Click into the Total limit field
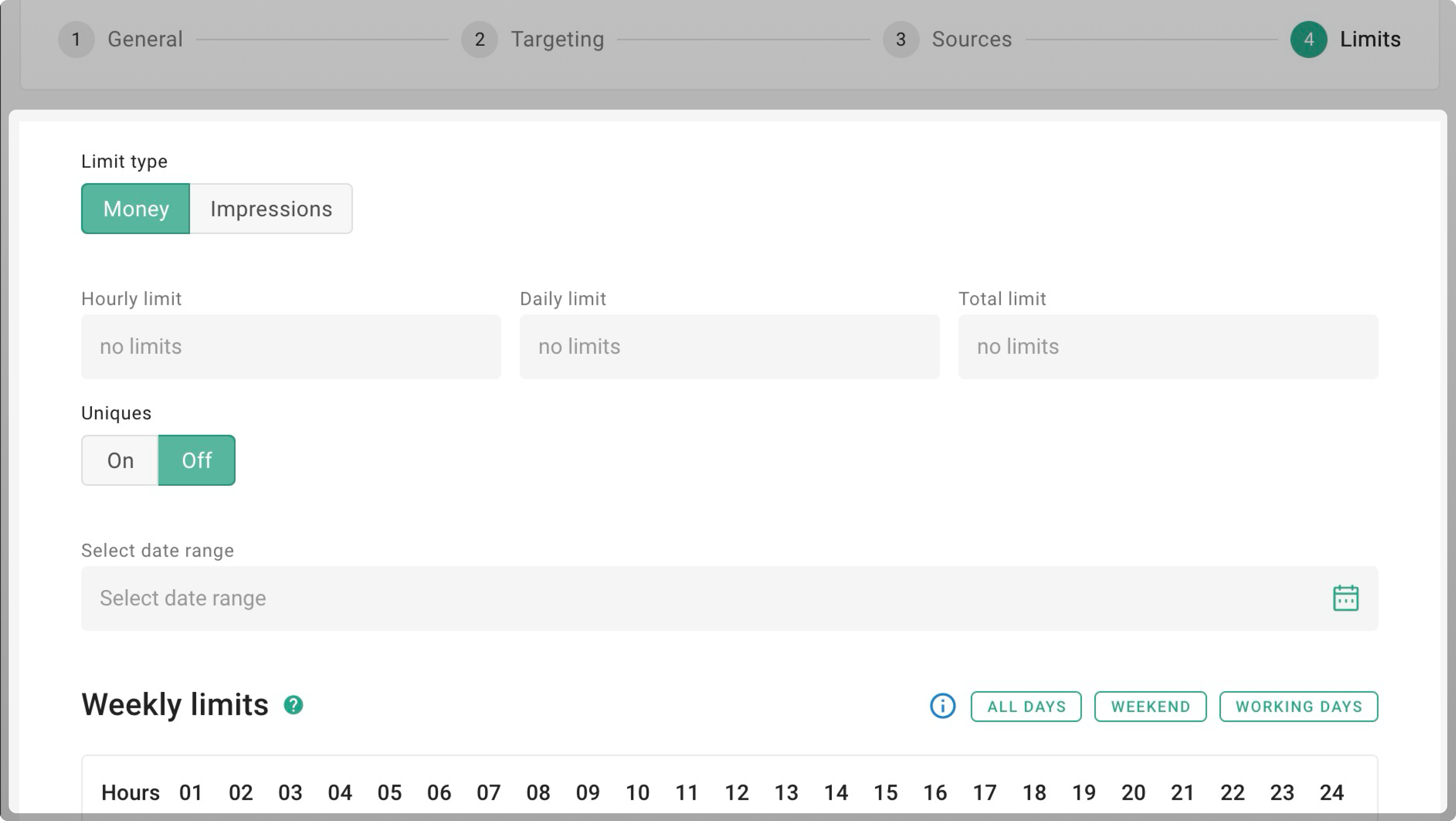The width and height of the screenshot is (1456, 821). click(x=1168, y=346)
